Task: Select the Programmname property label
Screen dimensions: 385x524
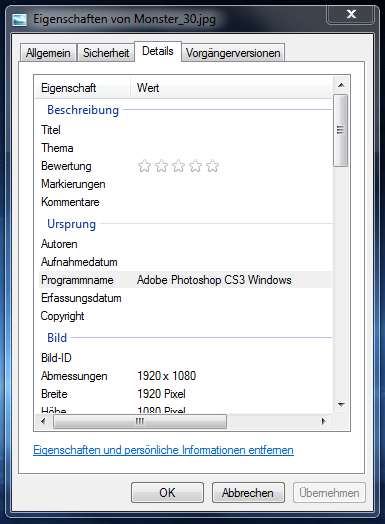Action: (77, 280)
